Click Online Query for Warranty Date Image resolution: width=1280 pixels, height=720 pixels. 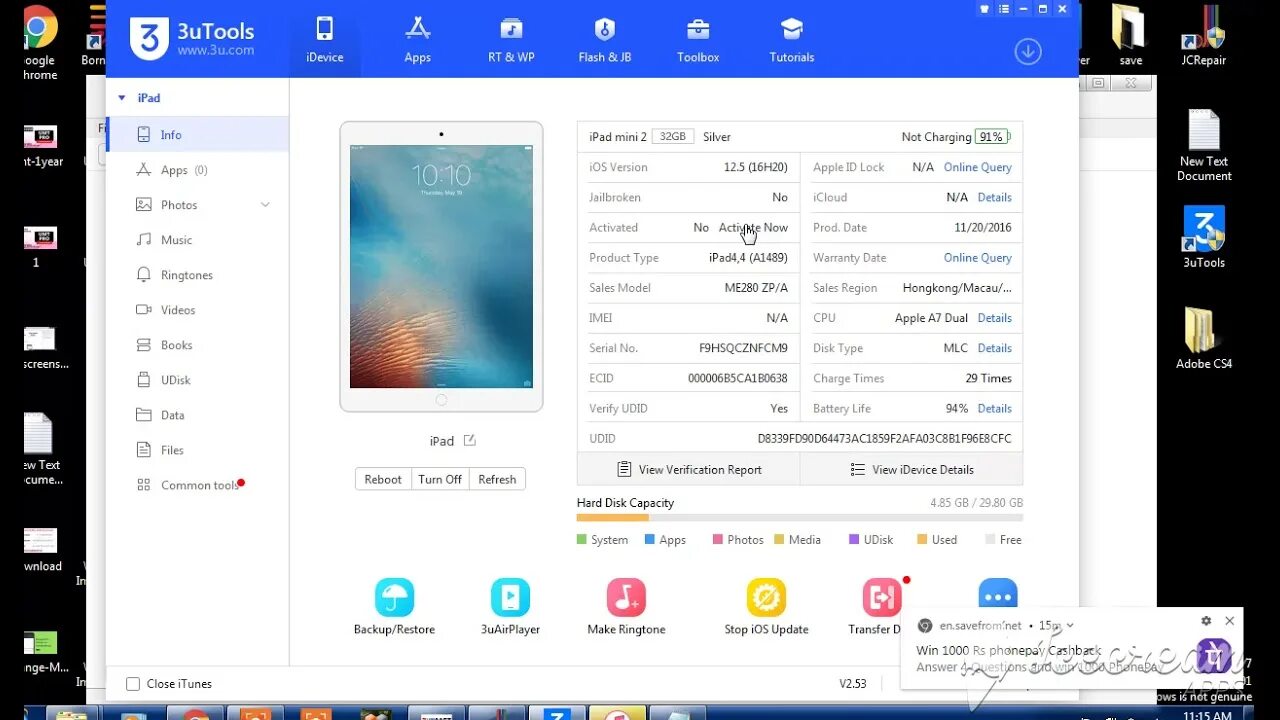click(978, 257)
